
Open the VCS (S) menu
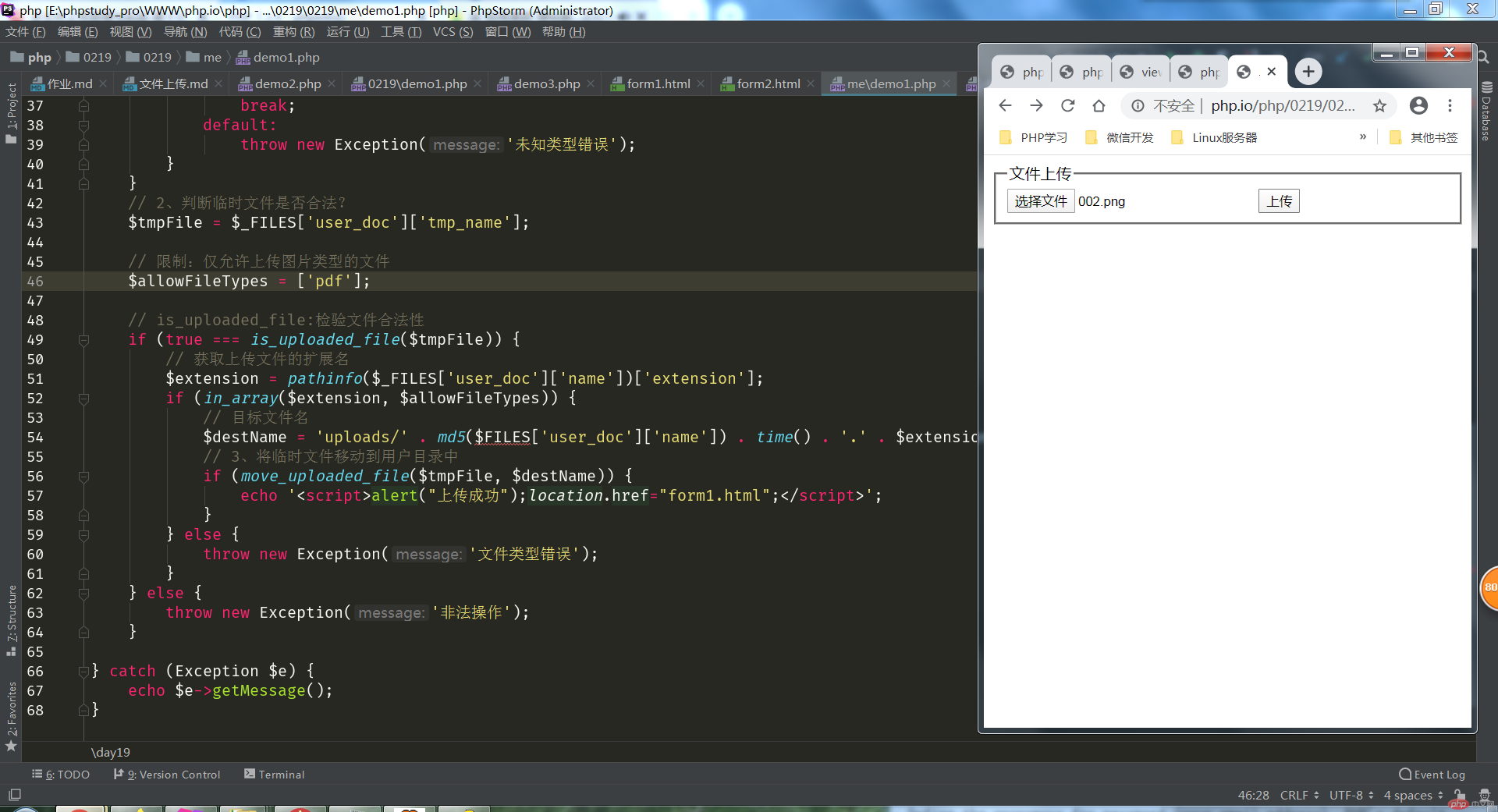453,32
